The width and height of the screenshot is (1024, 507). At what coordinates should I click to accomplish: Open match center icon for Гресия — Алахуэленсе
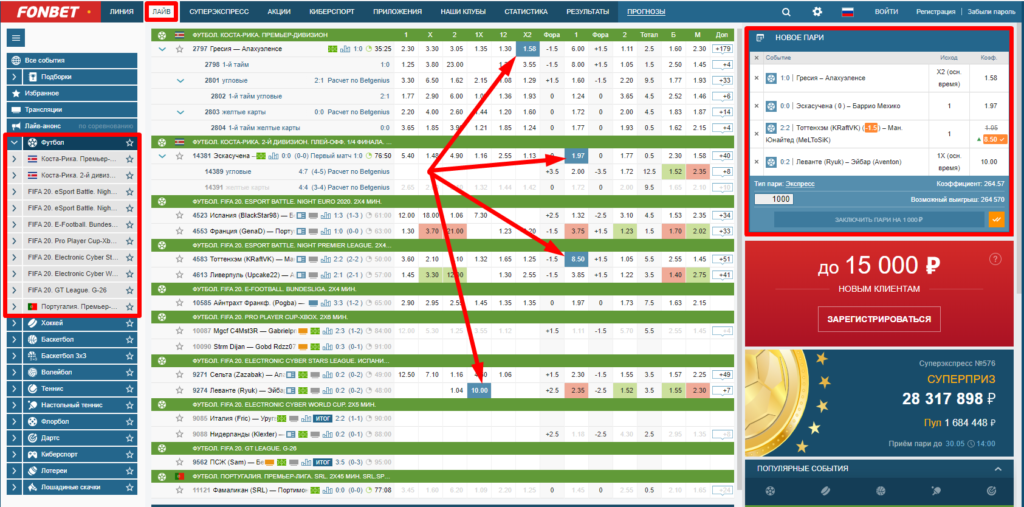(x=333, y=49)
